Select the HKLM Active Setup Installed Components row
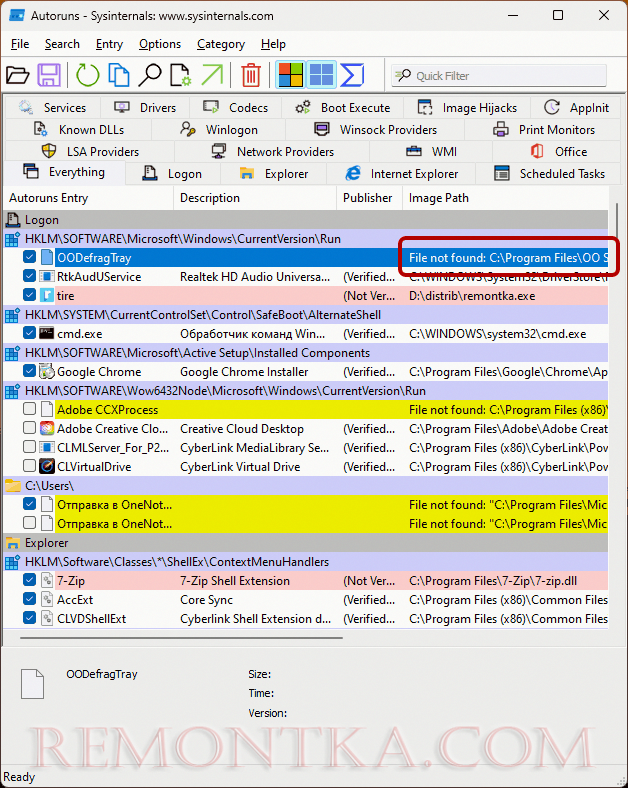This screenshot has height=788, width=628. coord(305,353)
